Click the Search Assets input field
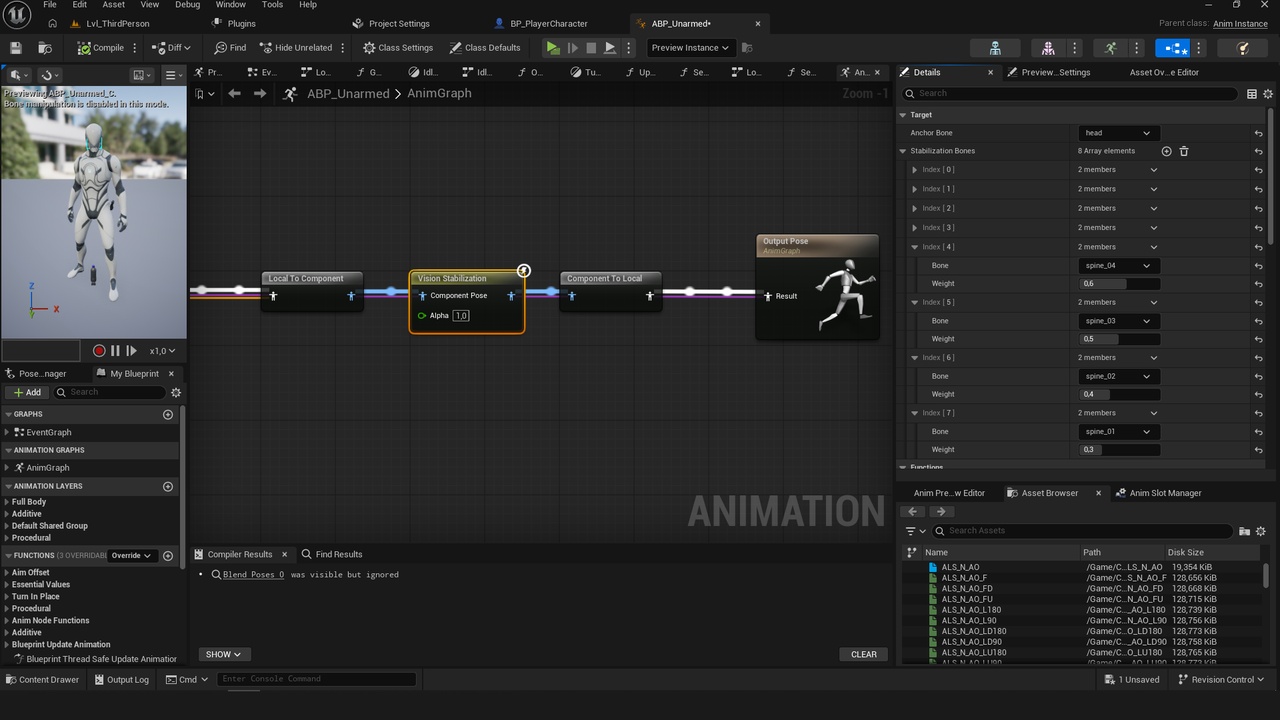This screenshot has height=720, width=1280. pyautogui.click(x=1083, y=531)
